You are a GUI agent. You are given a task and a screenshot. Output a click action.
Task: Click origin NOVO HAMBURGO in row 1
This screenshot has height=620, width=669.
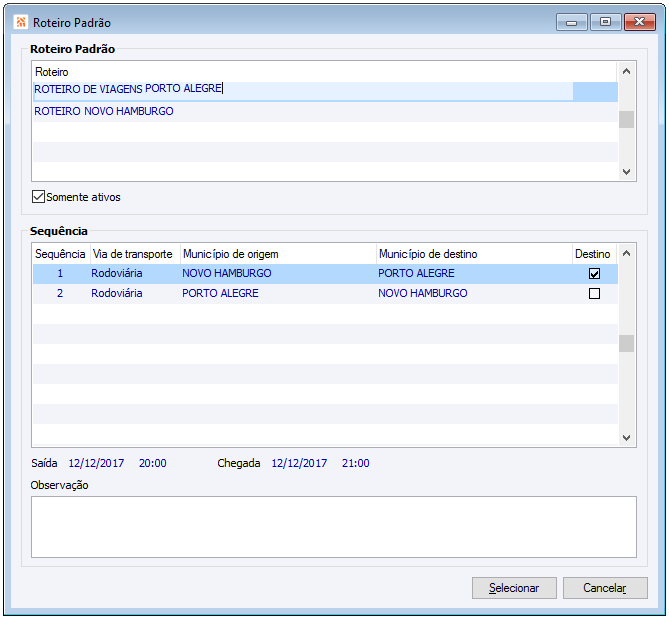pos(227,274)
